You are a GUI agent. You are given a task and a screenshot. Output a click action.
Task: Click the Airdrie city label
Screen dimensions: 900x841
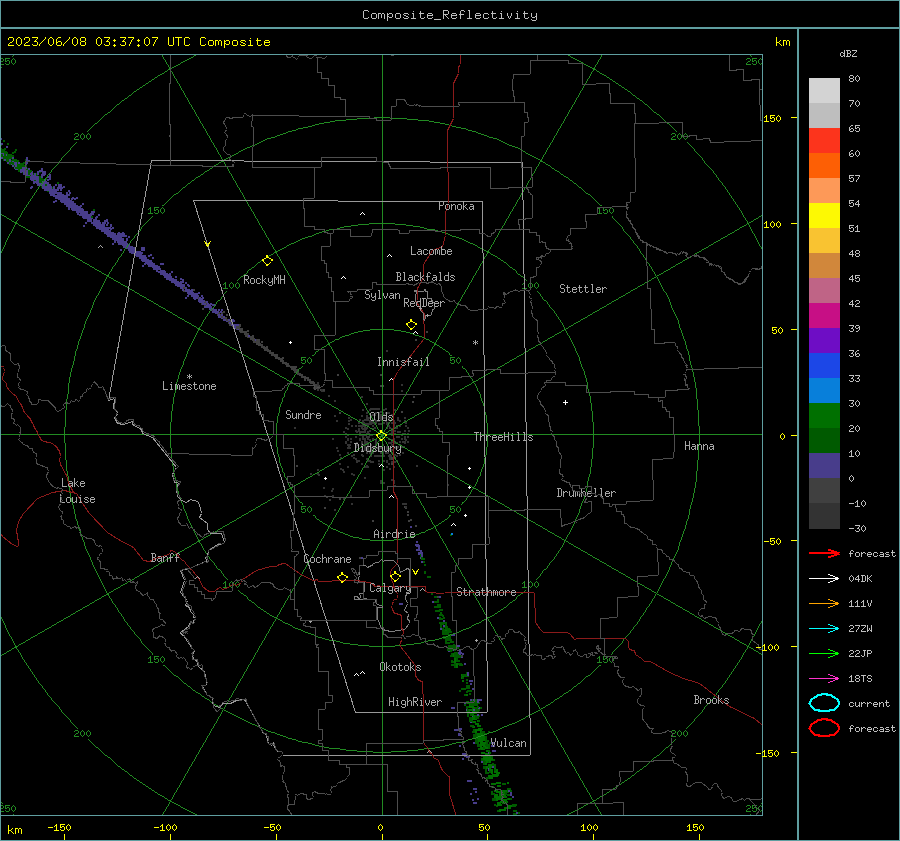(x=394, y=534)
